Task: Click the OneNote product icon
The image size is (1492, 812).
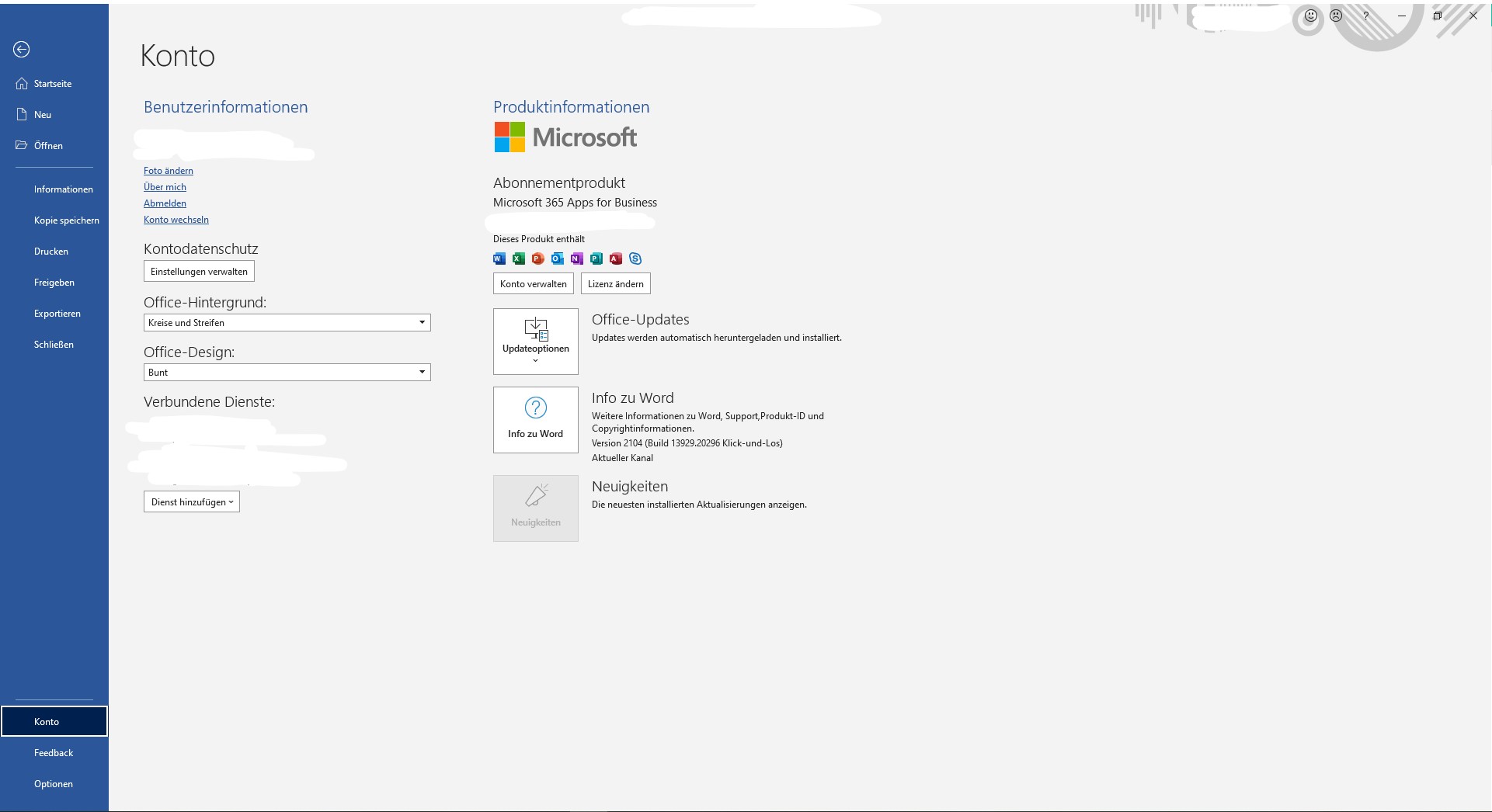Action: [576, 259]
